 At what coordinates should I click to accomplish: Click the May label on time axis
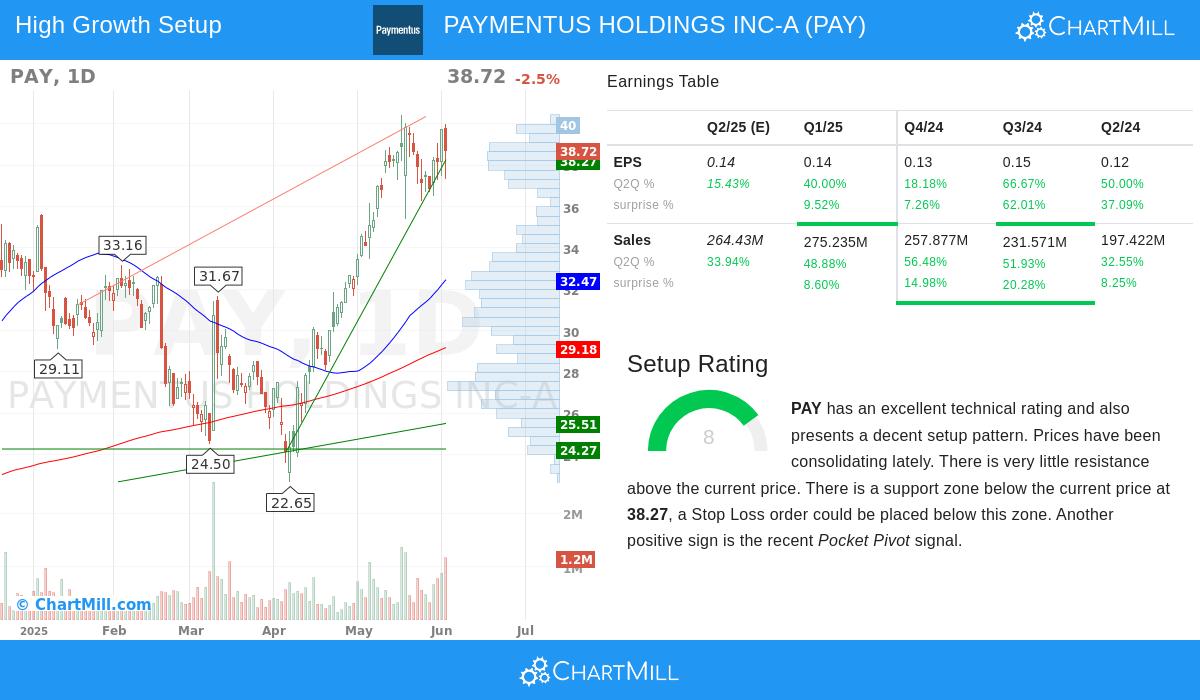pyautogui.click(x=359, y=631)
